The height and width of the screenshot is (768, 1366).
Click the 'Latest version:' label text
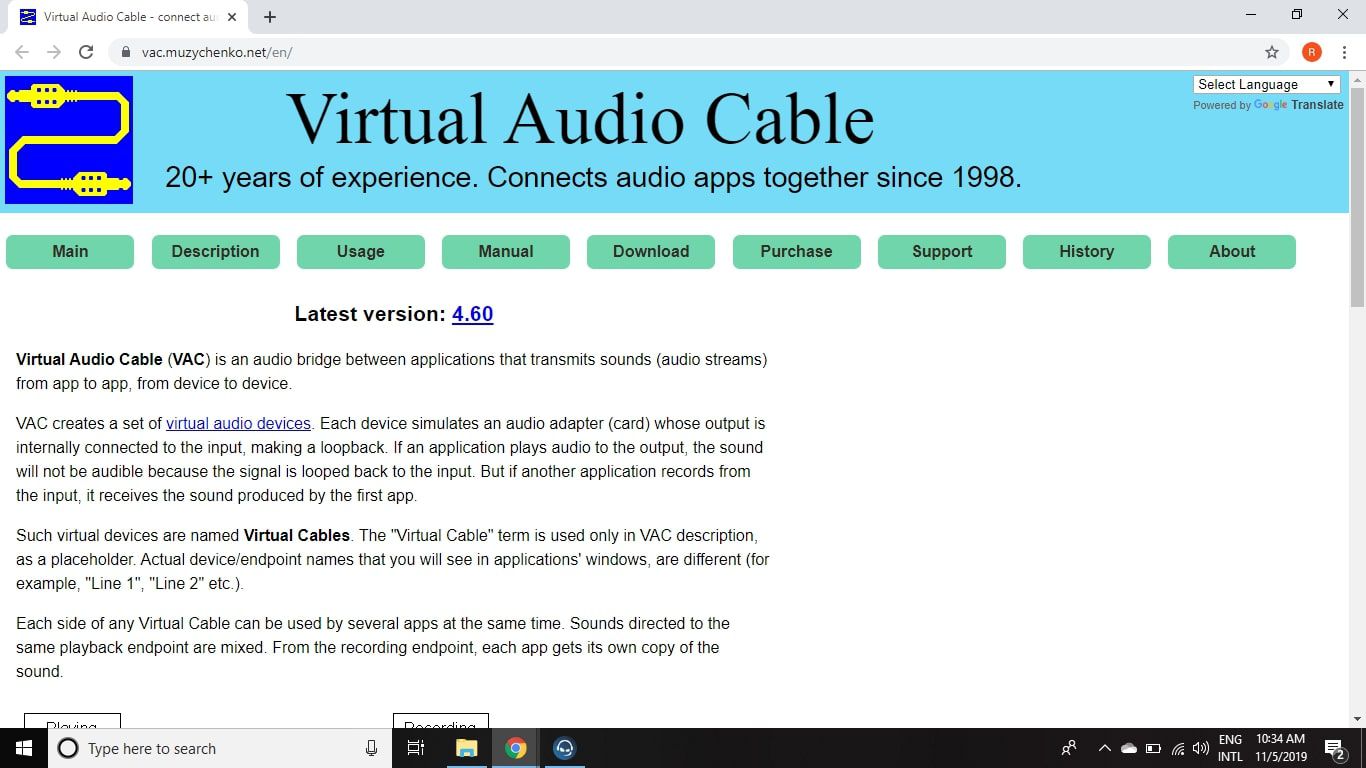point(370,314)
